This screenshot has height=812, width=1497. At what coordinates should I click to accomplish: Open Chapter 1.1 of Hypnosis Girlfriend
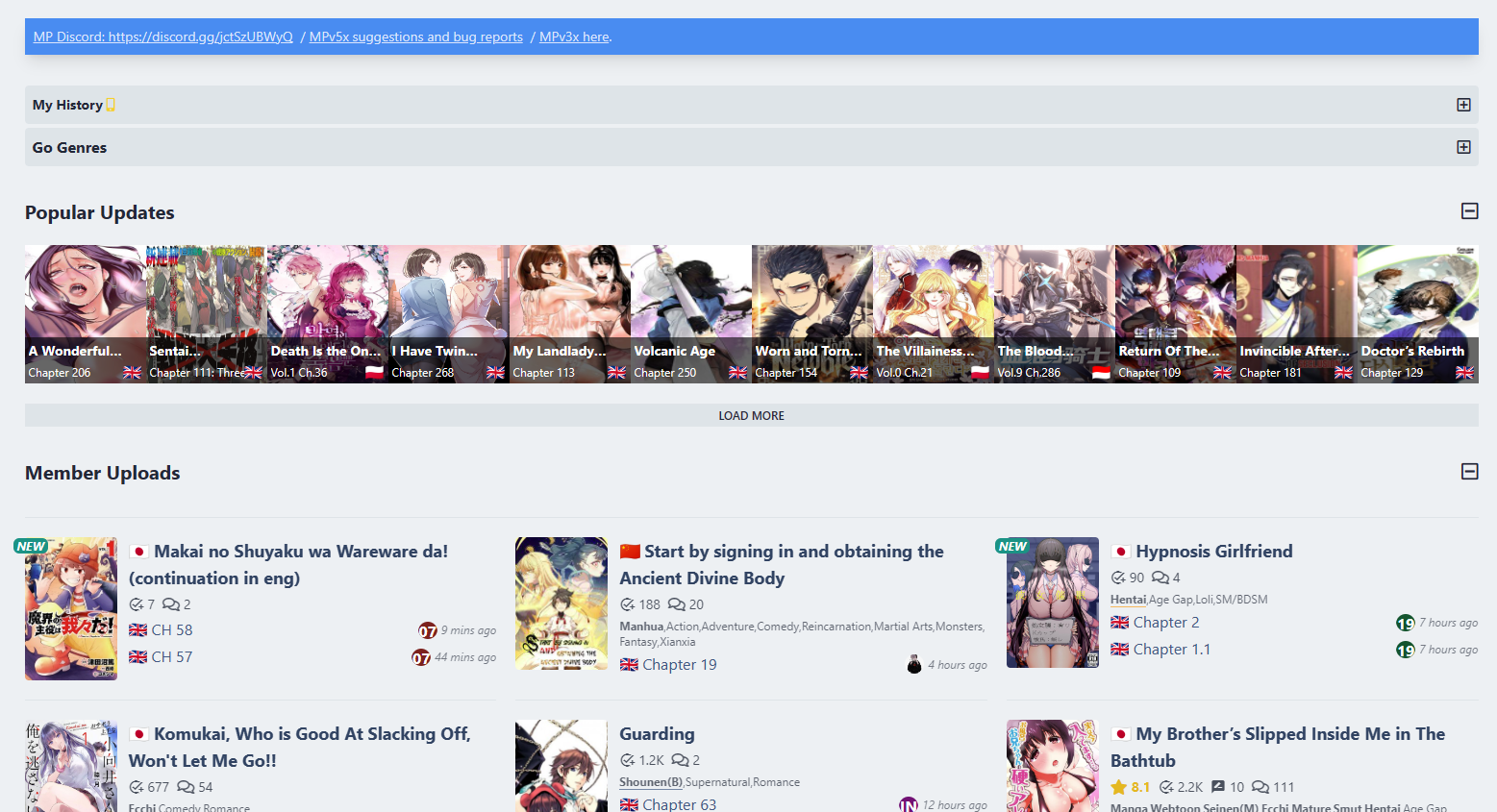(1172, 649)
